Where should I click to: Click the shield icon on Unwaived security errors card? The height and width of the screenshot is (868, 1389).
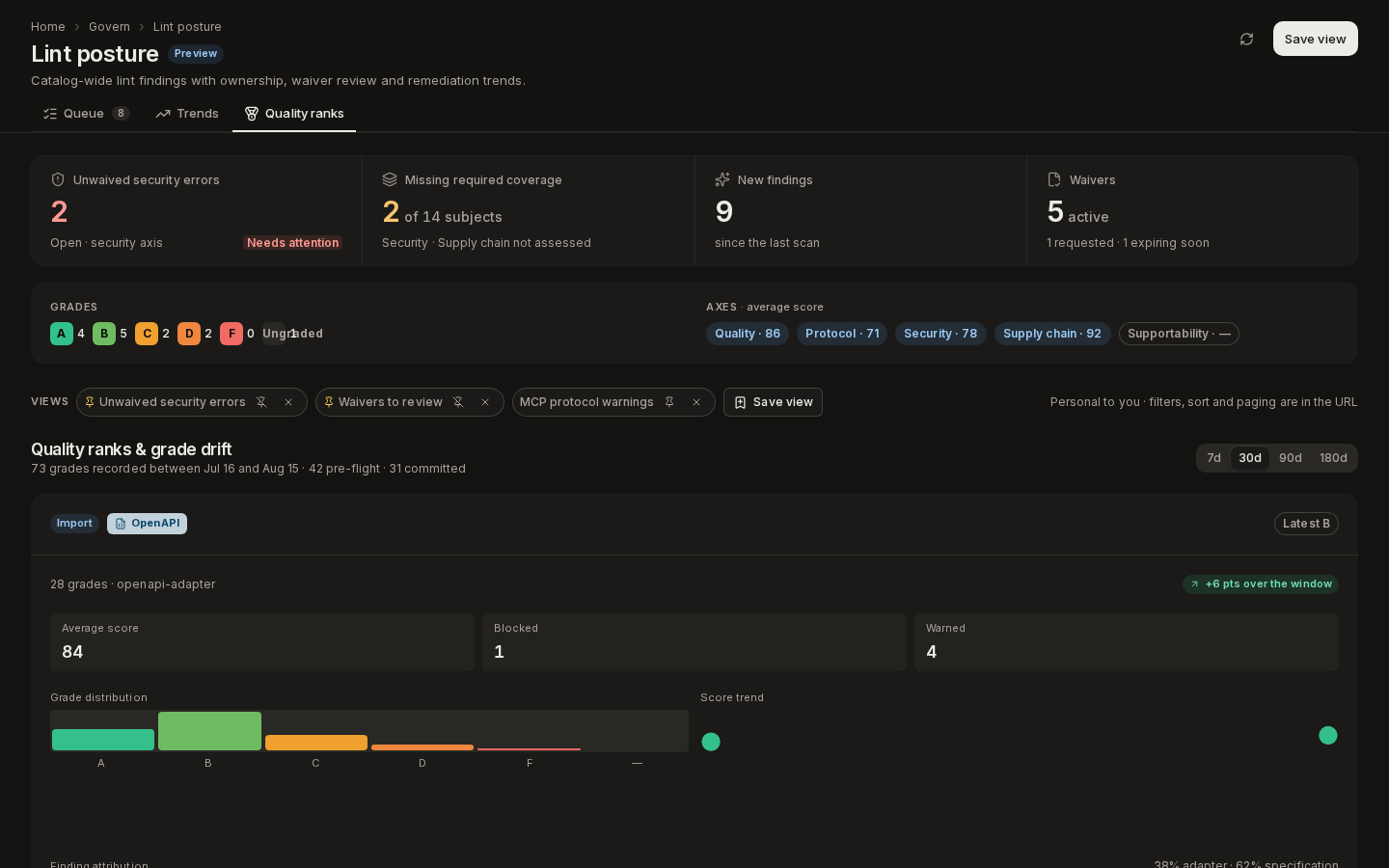(x=58, y=179)
